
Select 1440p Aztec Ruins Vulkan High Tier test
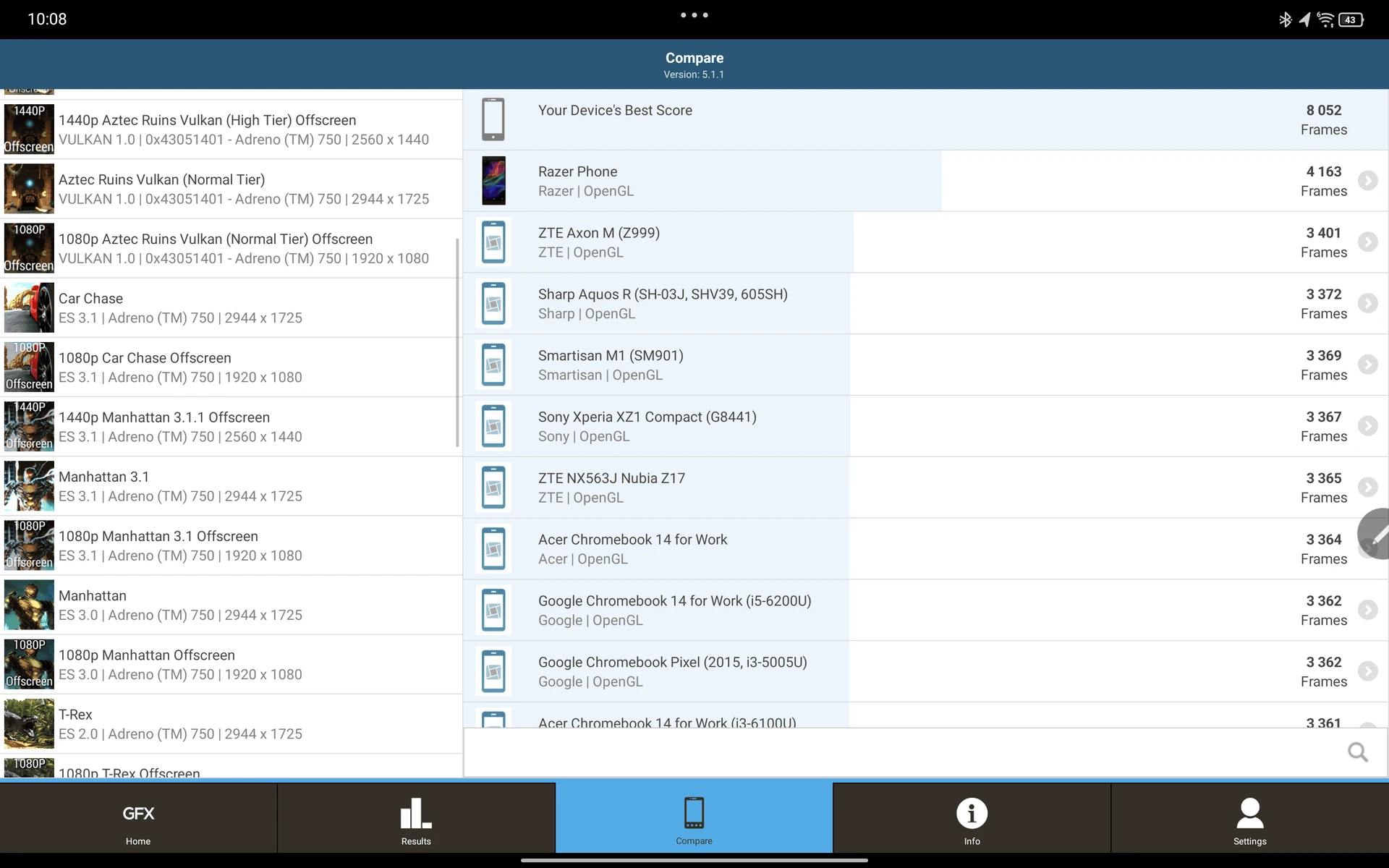(x=231, y=129)
